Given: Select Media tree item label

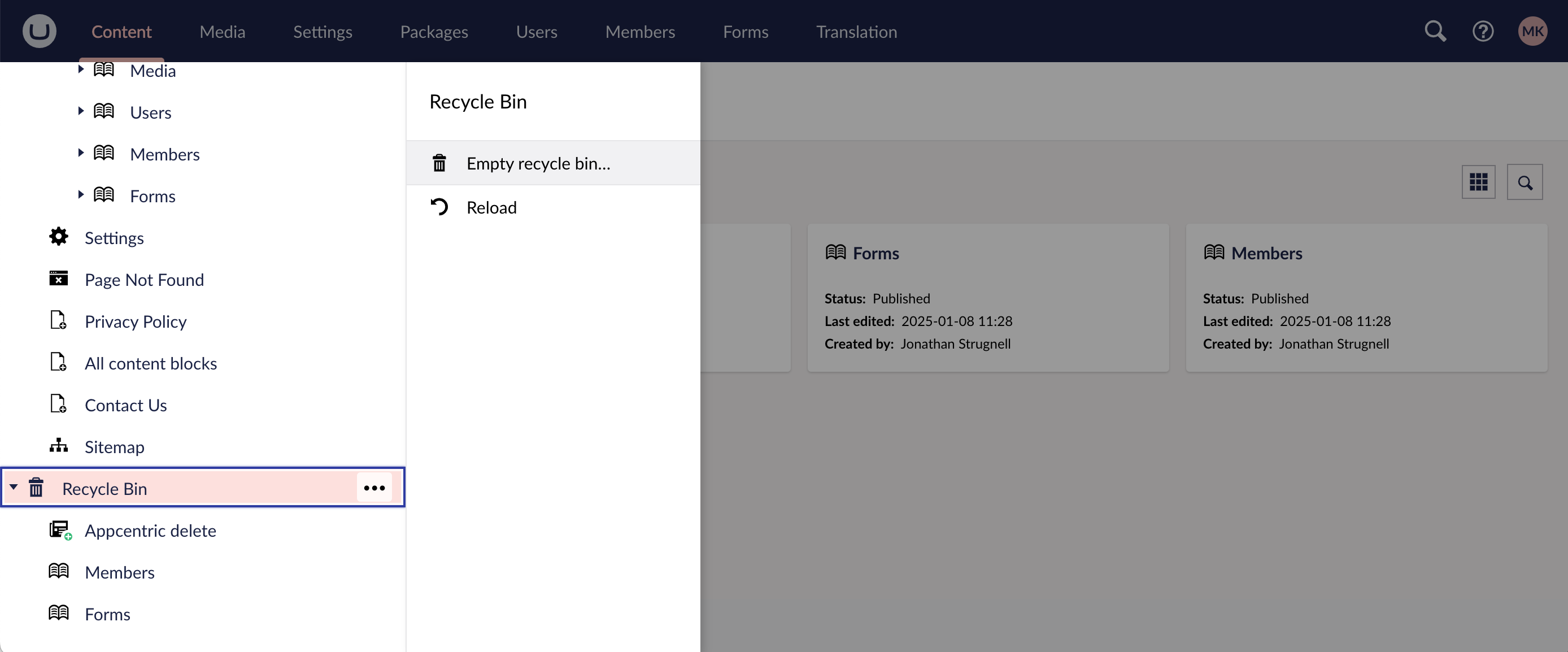Looking at the screenshot, I should point(153,71).
